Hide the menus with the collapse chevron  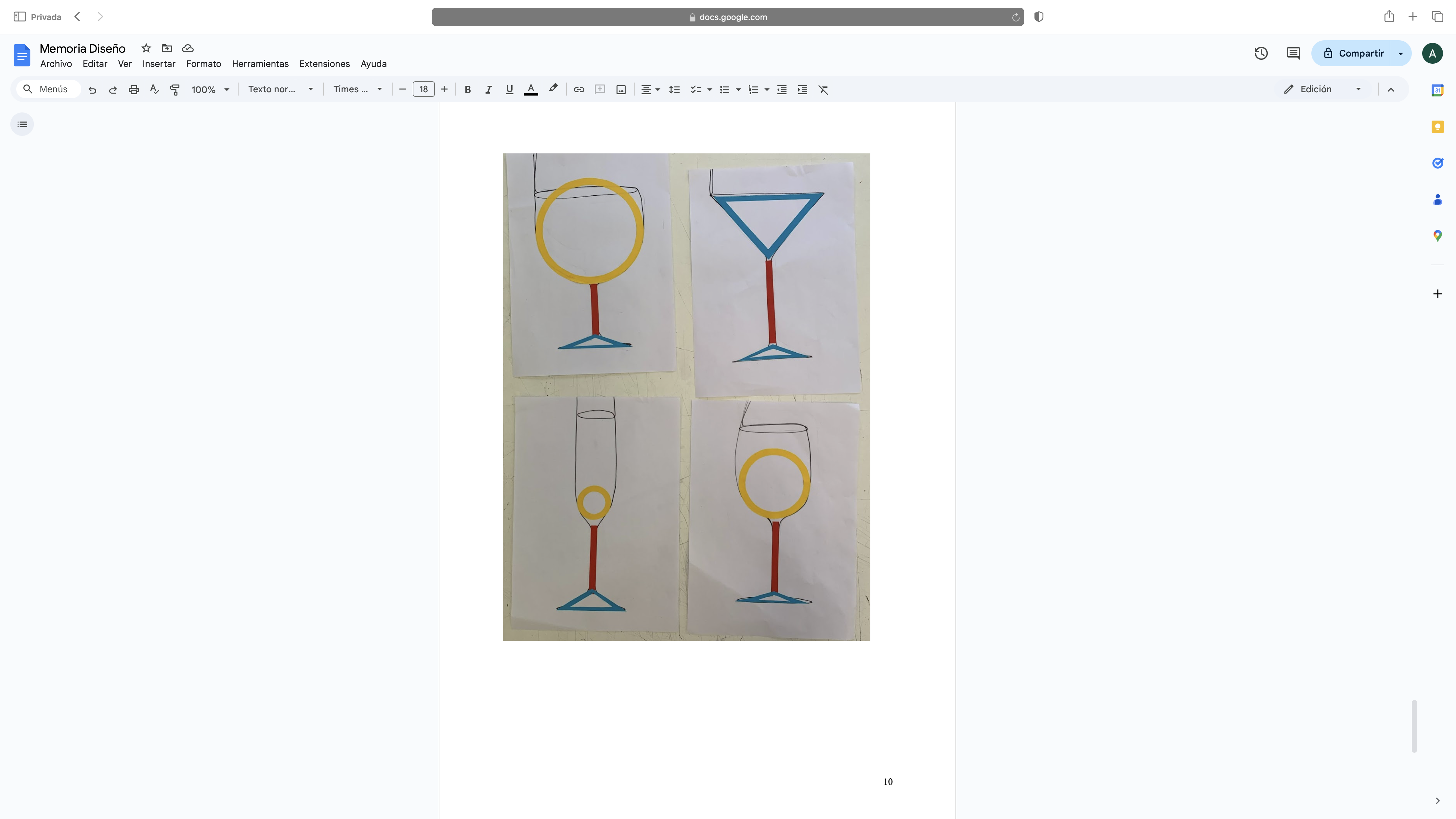pyautogui.click(x=1391, y=89)
